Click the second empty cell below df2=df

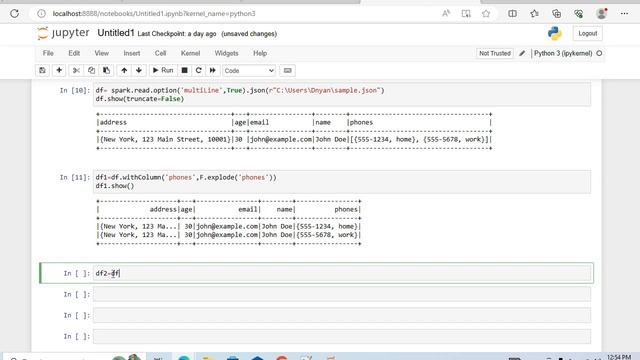pos(342,316)
